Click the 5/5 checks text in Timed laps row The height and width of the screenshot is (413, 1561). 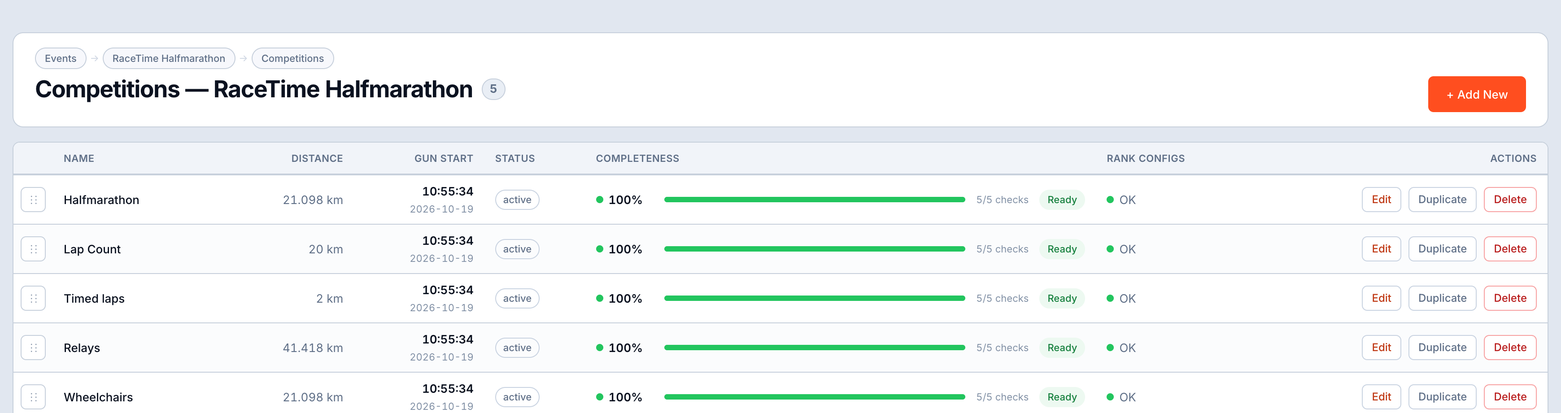point(1002,298)
